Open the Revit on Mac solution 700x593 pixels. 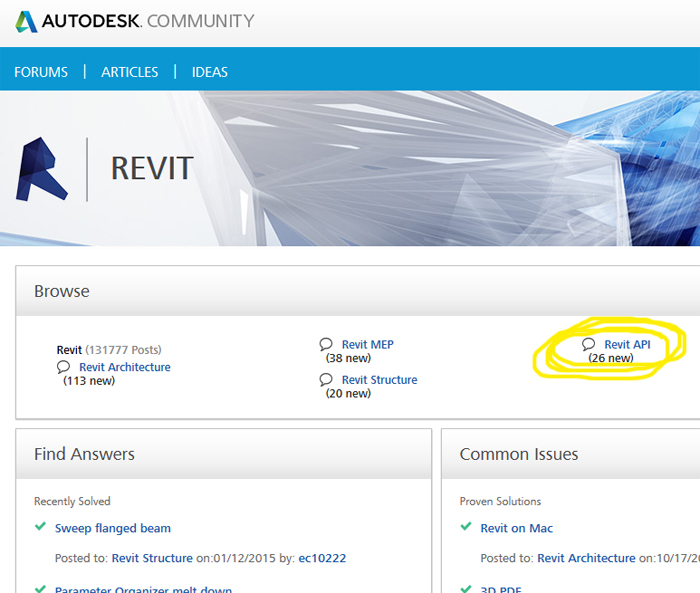tap(517, 528)
